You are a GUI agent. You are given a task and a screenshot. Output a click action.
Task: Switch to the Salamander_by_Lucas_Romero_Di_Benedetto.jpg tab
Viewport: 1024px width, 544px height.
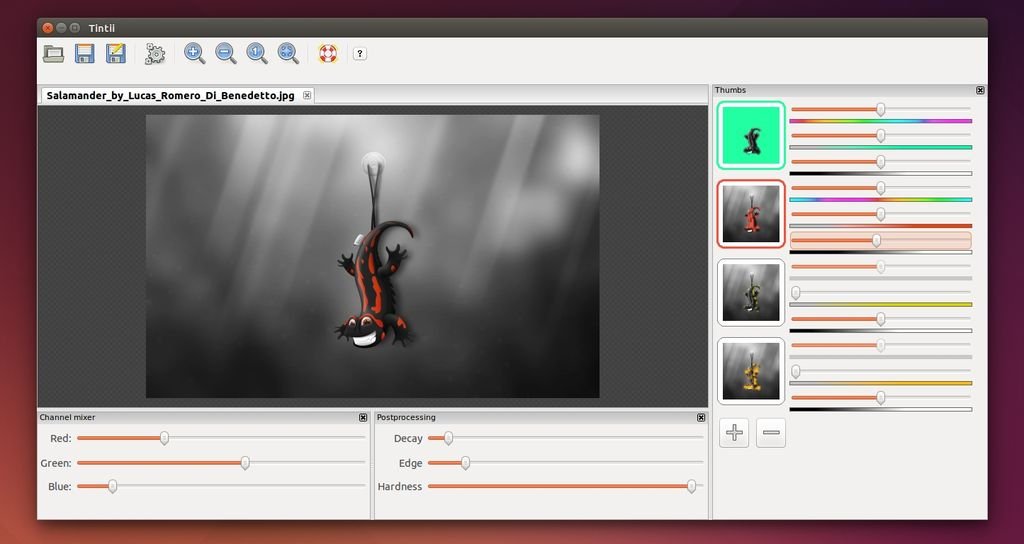pyautogui.click(x=170, y=96)
